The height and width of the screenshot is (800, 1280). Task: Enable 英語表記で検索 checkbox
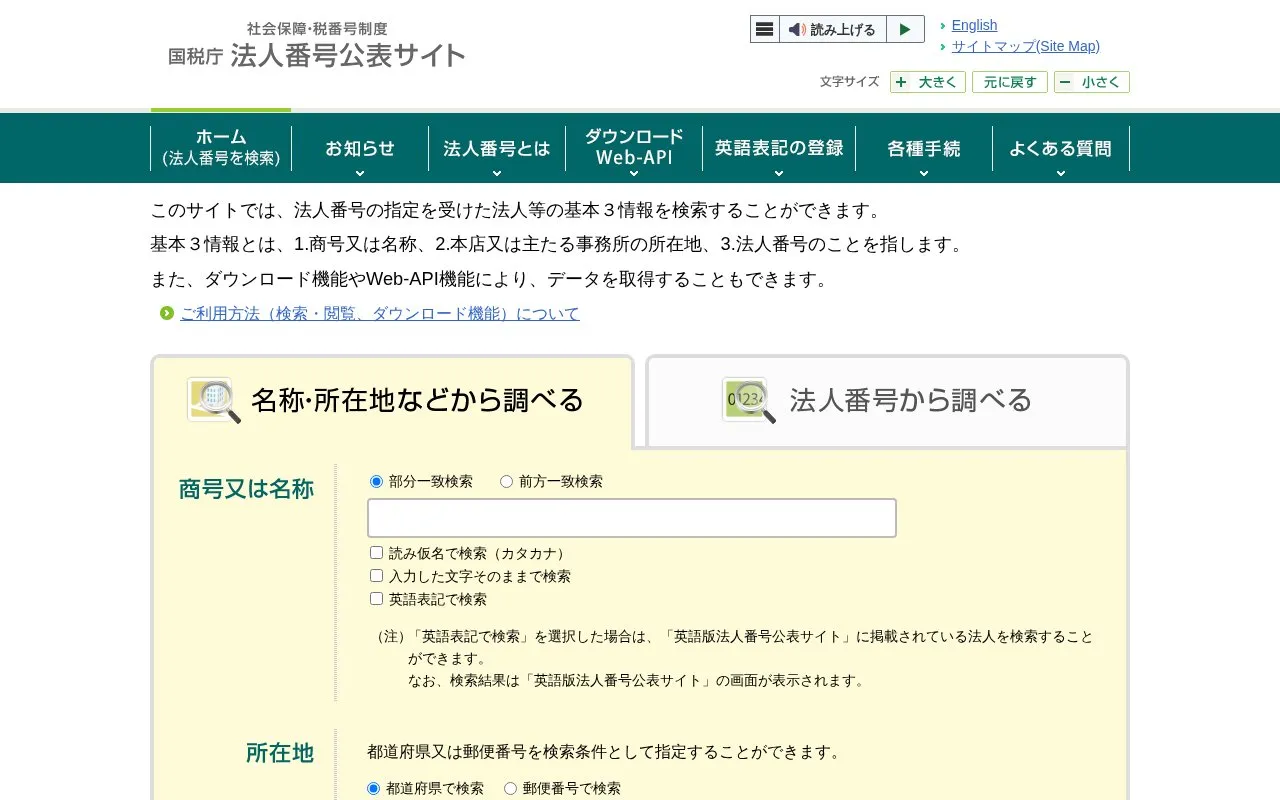377,598
